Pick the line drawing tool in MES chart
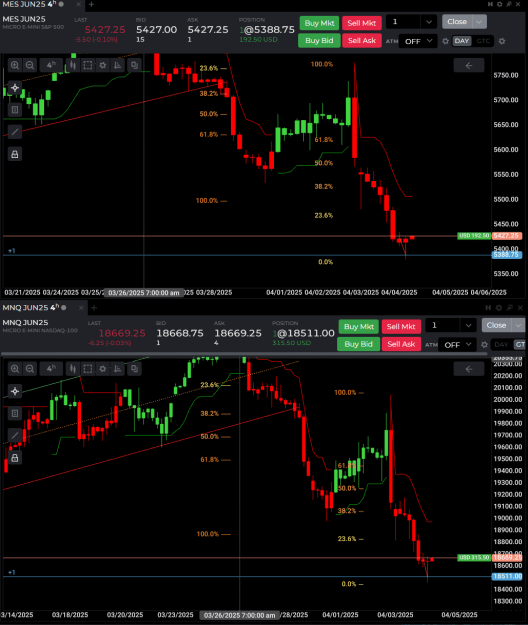 pyautogui.click(x=15, y=132)
